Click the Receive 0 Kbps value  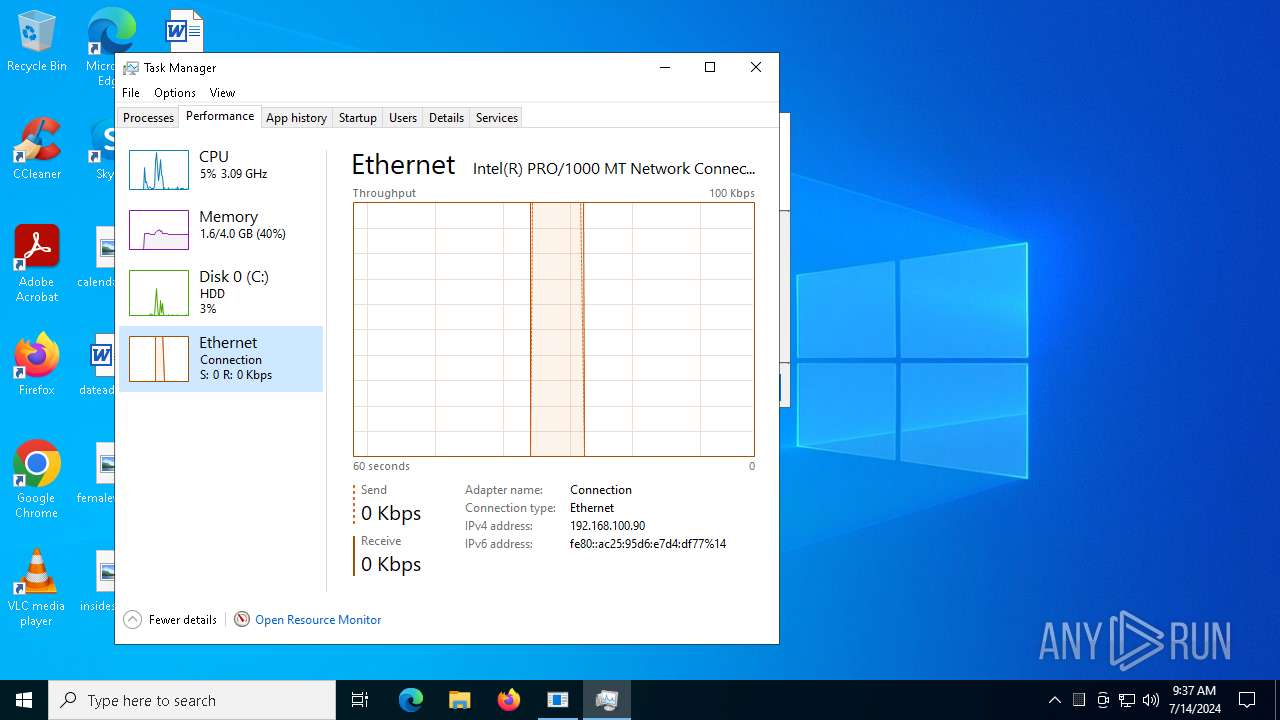click(391, 564)
